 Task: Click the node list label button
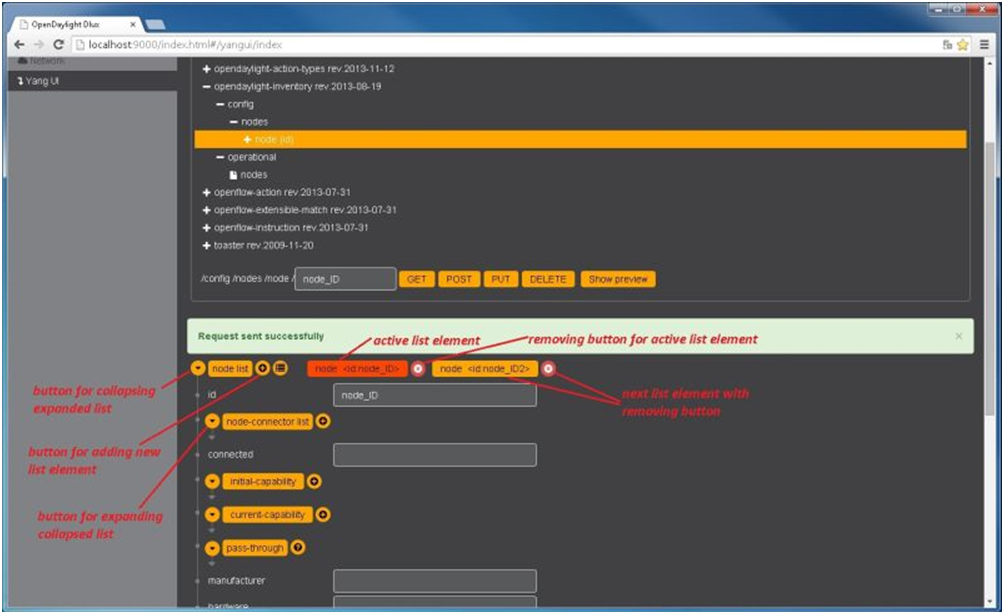pos(230,369)
